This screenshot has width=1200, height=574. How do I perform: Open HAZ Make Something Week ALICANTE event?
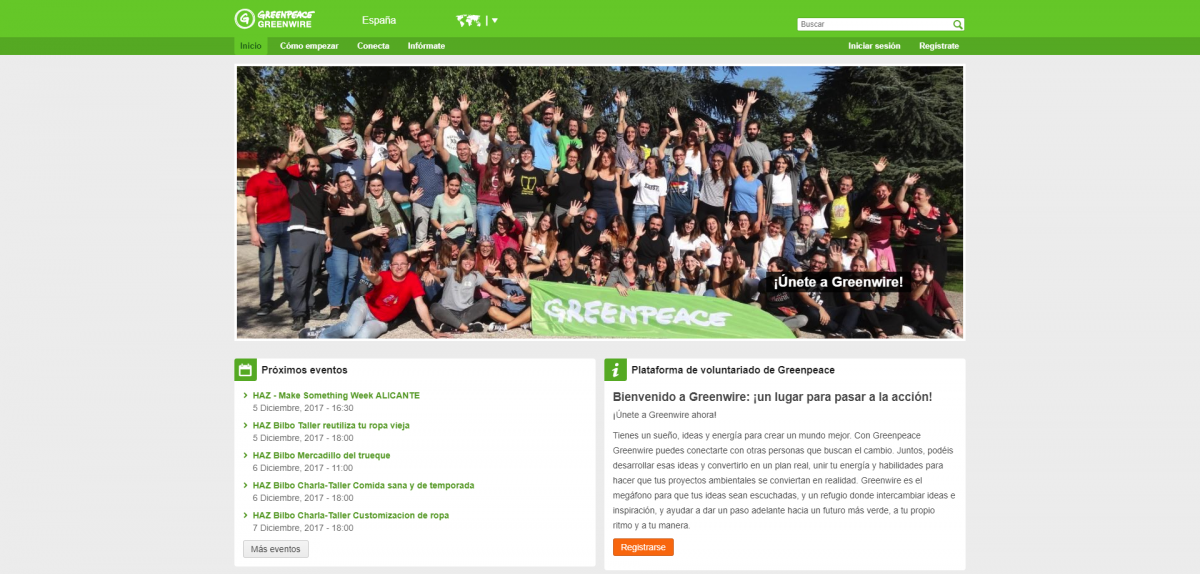336,395
